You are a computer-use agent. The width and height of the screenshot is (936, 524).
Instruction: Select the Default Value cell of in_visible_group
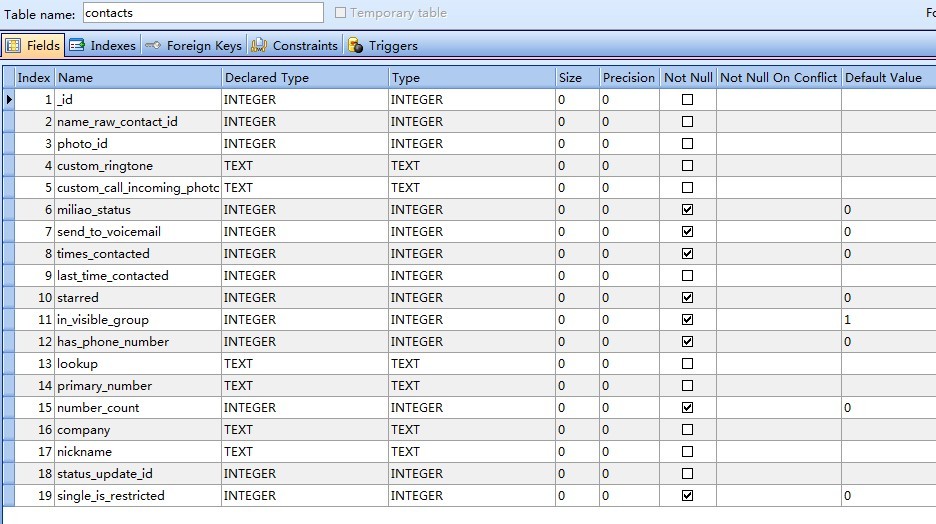pos(886,320)
